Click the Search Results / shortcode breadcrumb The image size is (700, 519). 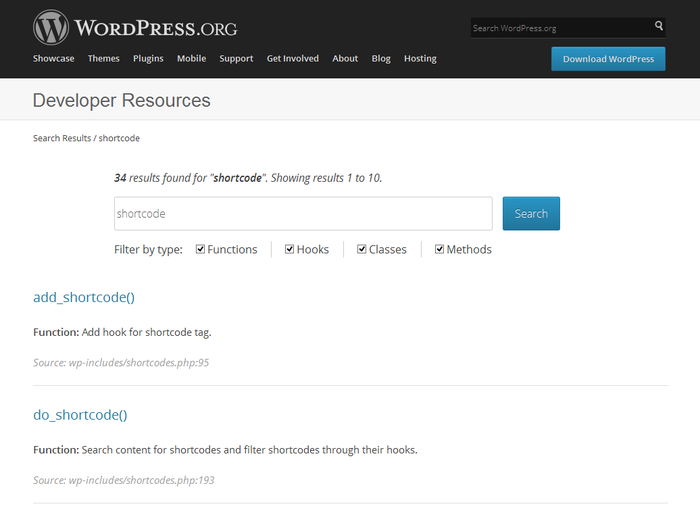click(x=86, y=138)
